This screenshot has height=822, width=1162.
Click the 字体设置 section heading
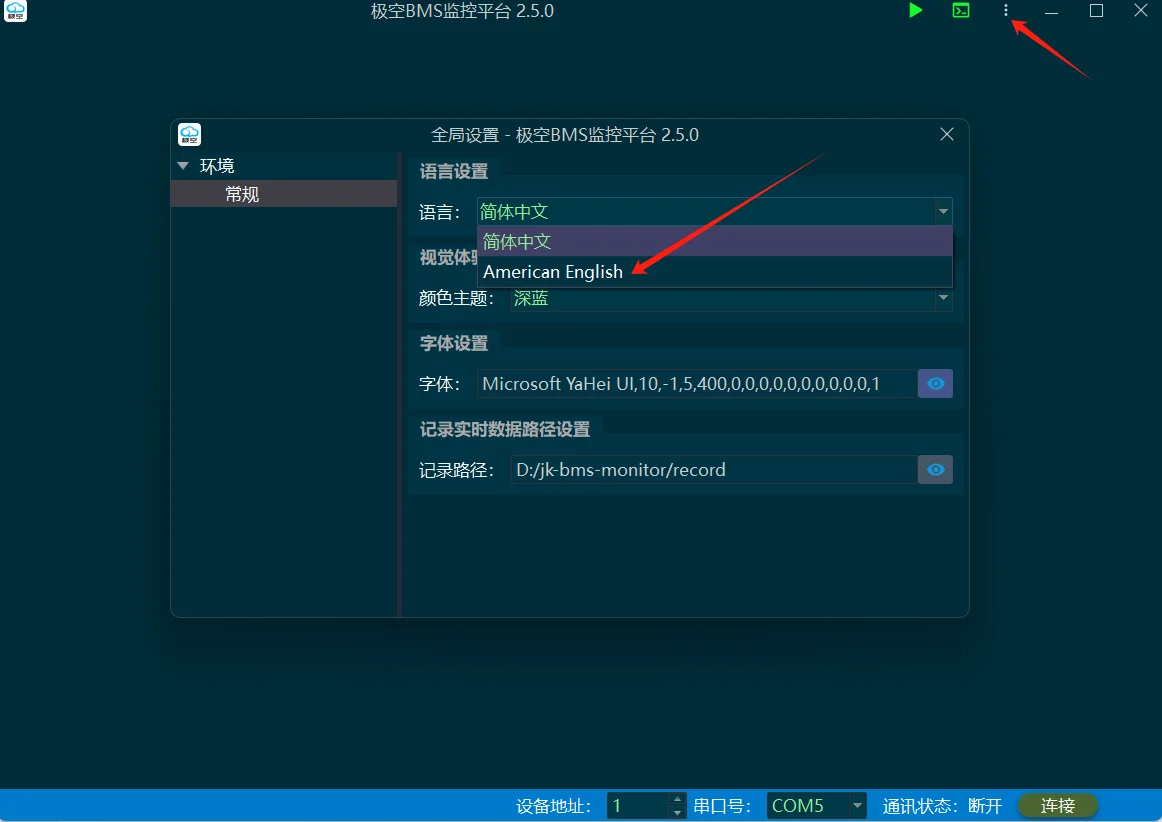[454, 343]
